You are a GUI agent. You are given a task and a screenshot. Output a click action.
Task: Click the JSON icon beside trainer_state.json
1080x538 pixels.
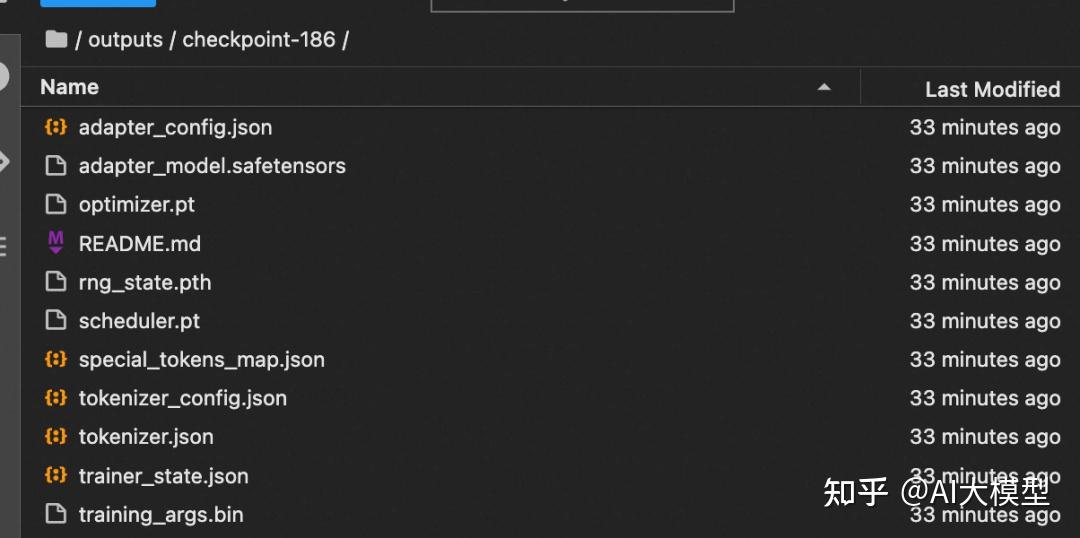coord(56,476)
